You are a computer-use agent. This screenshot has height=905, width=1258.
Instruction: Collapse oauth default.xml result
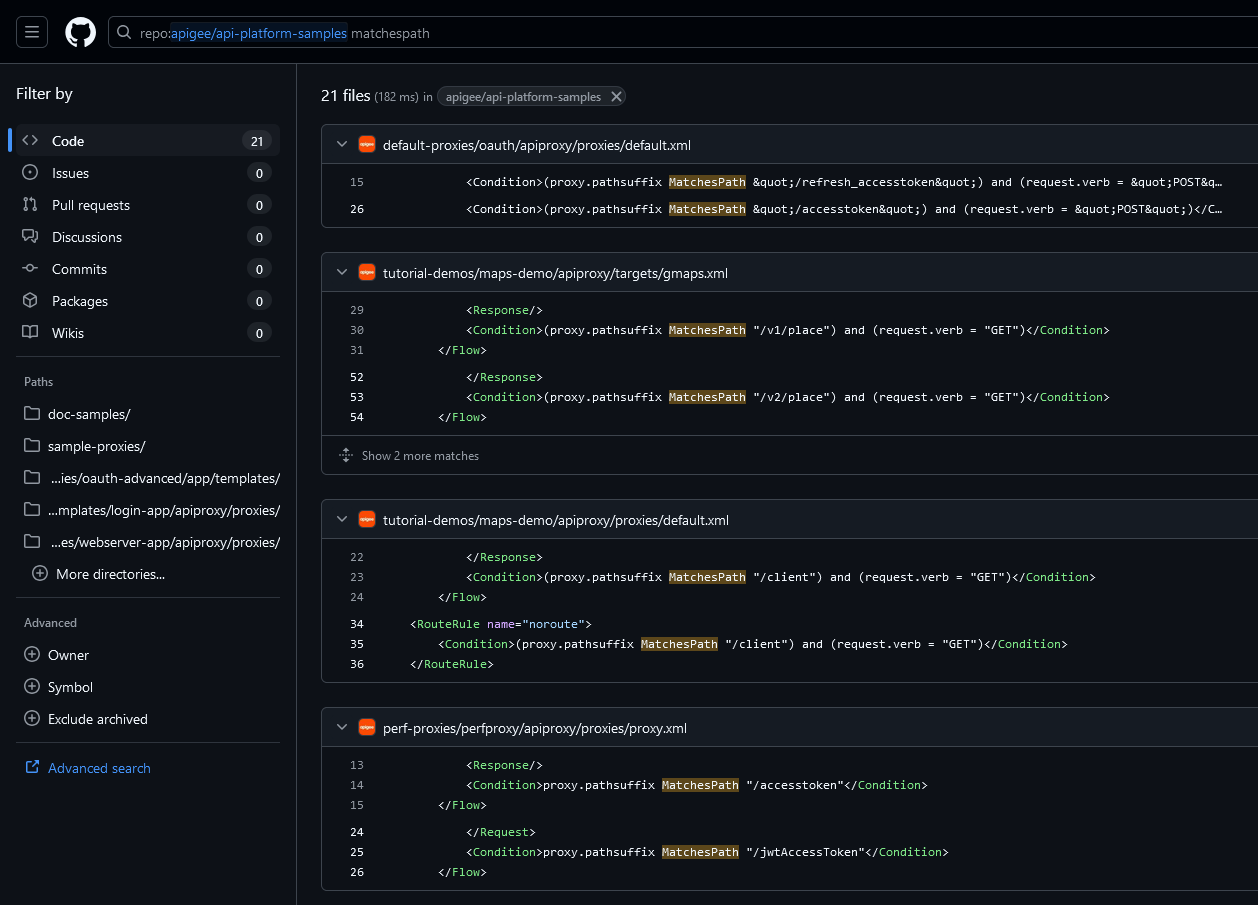pyautogui.click(x=342, y=145)
